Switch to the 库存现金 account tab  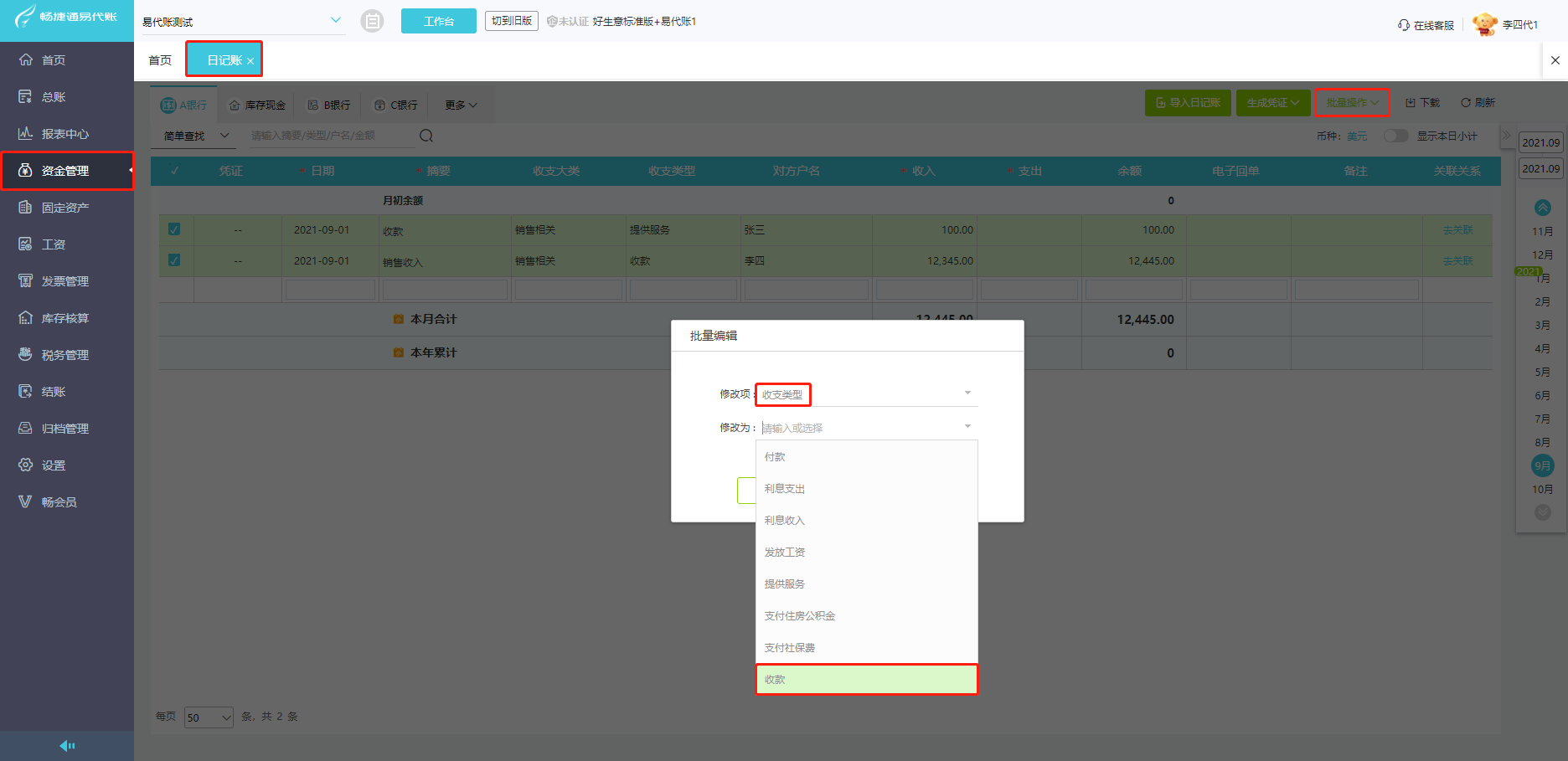[258, 105]
